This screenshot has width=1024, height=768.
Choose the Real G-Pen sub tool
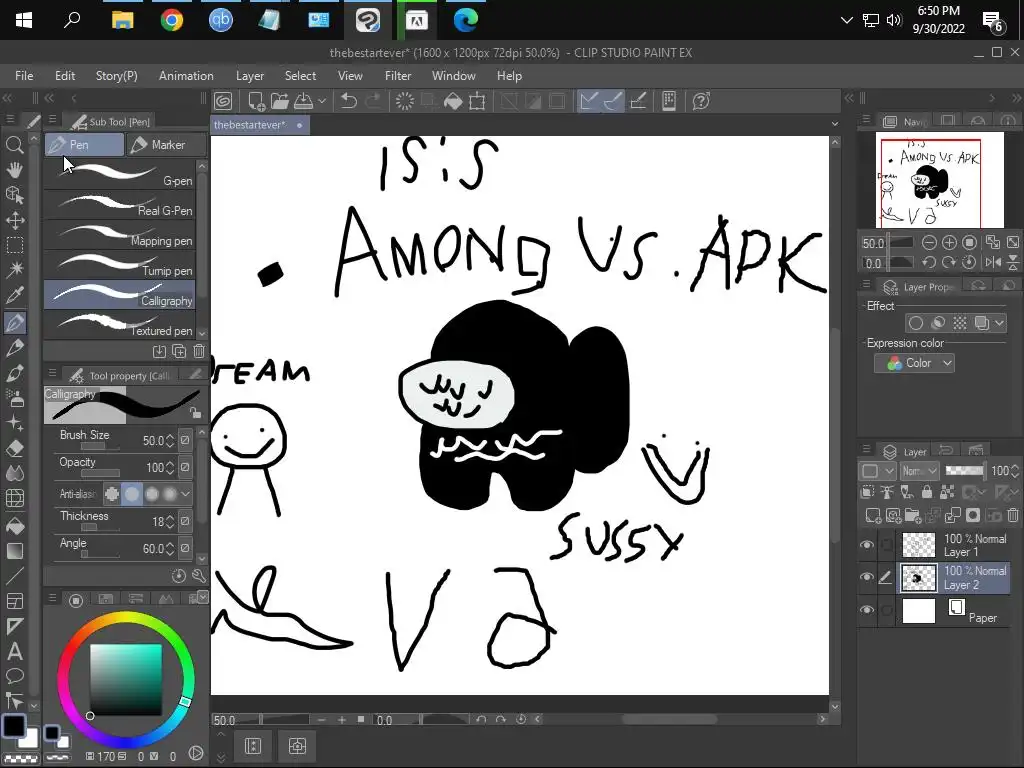(120, 205)
